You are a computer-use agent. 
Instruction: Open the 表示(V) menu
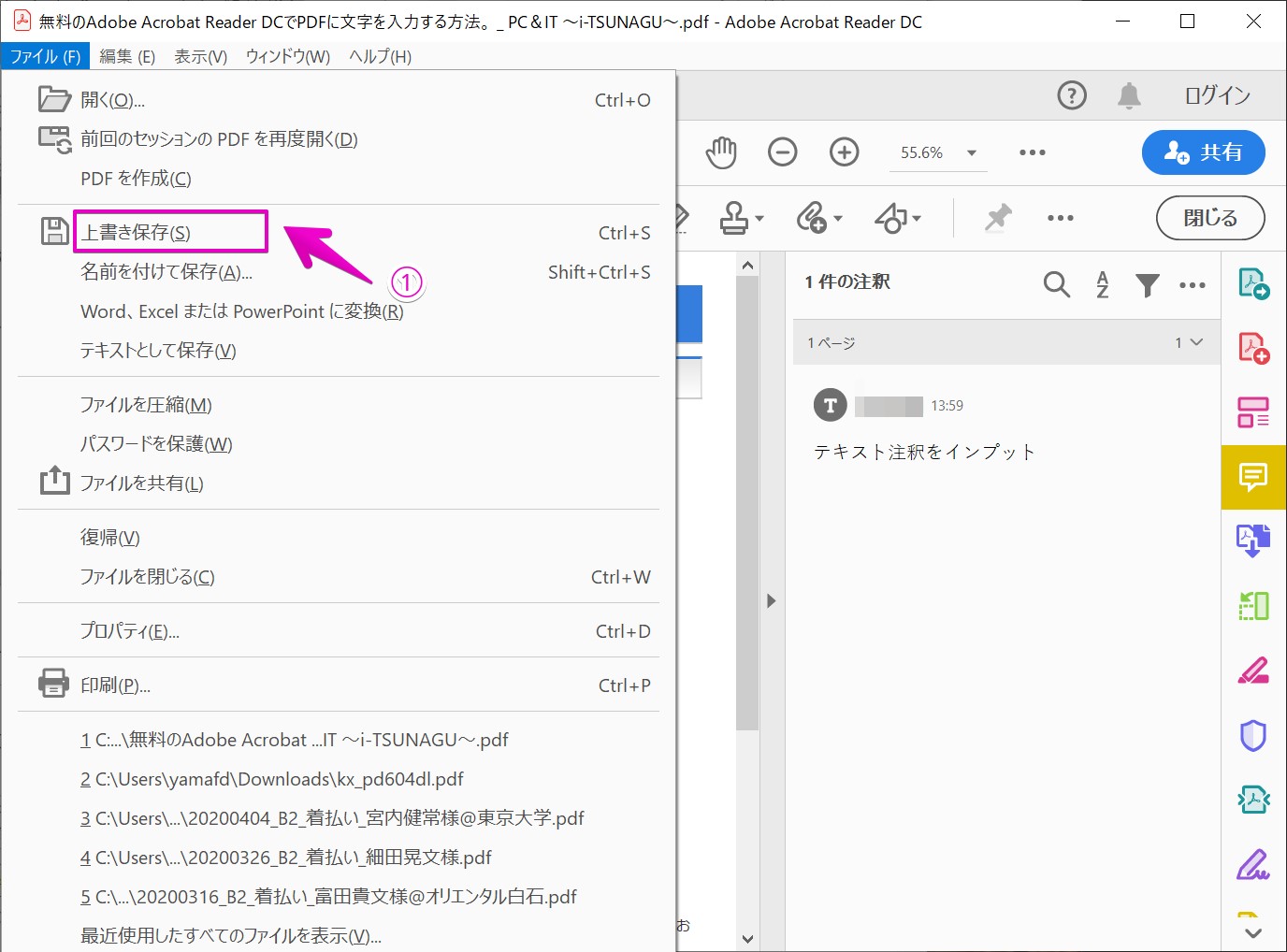201,56
